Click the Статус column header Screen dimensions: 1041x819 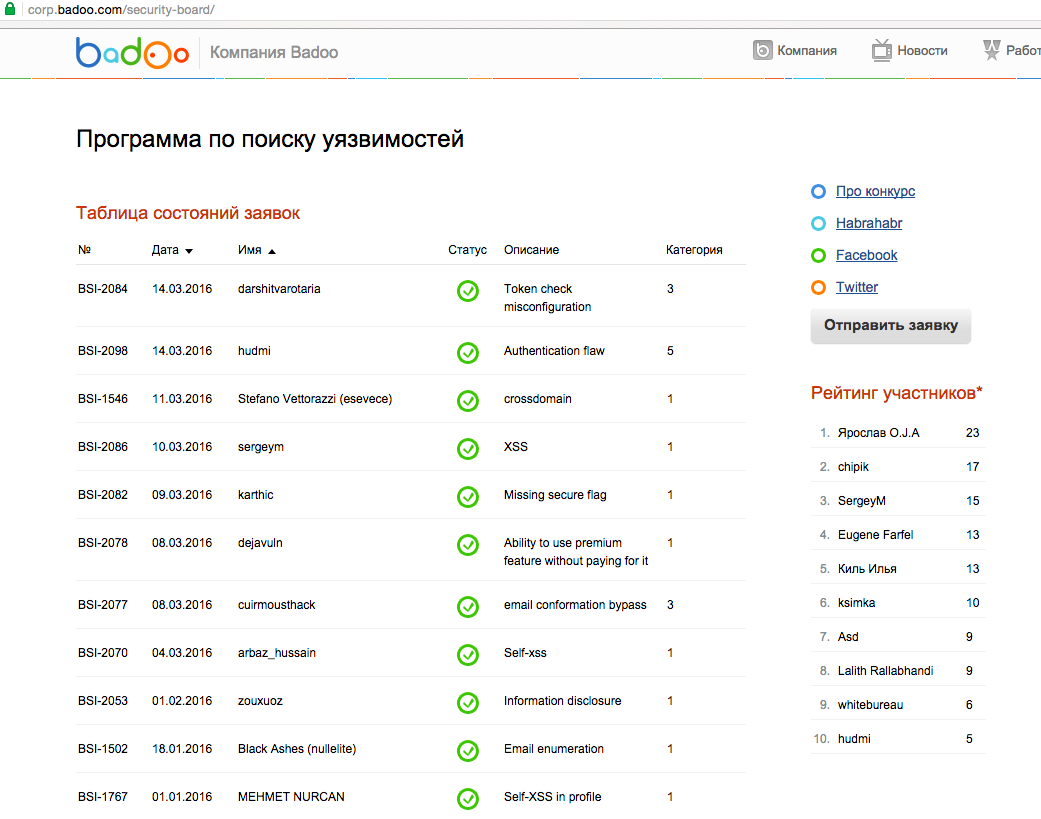(467, 250)
